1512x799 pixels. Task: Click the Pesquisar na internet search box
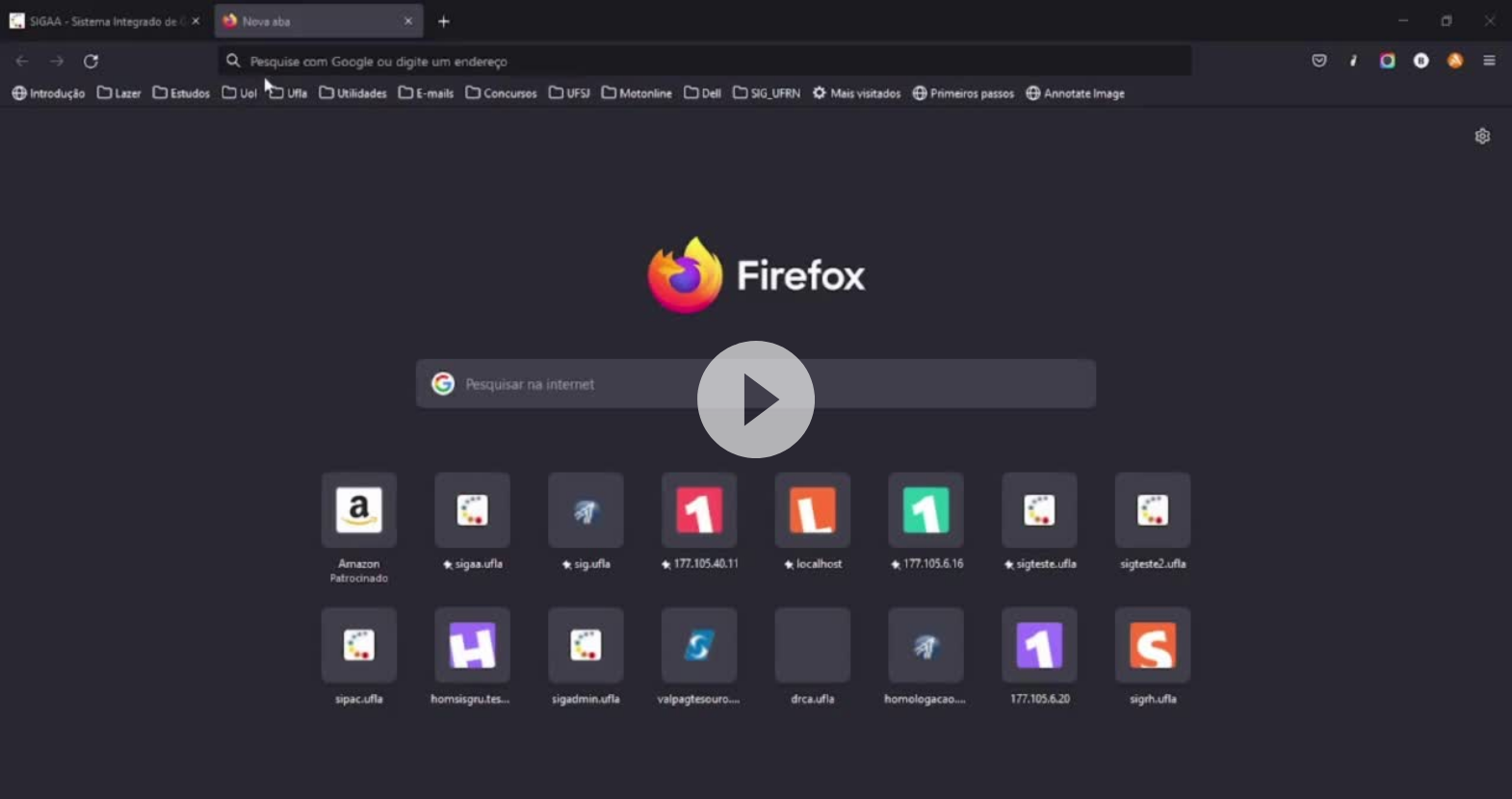coord(756,384)
